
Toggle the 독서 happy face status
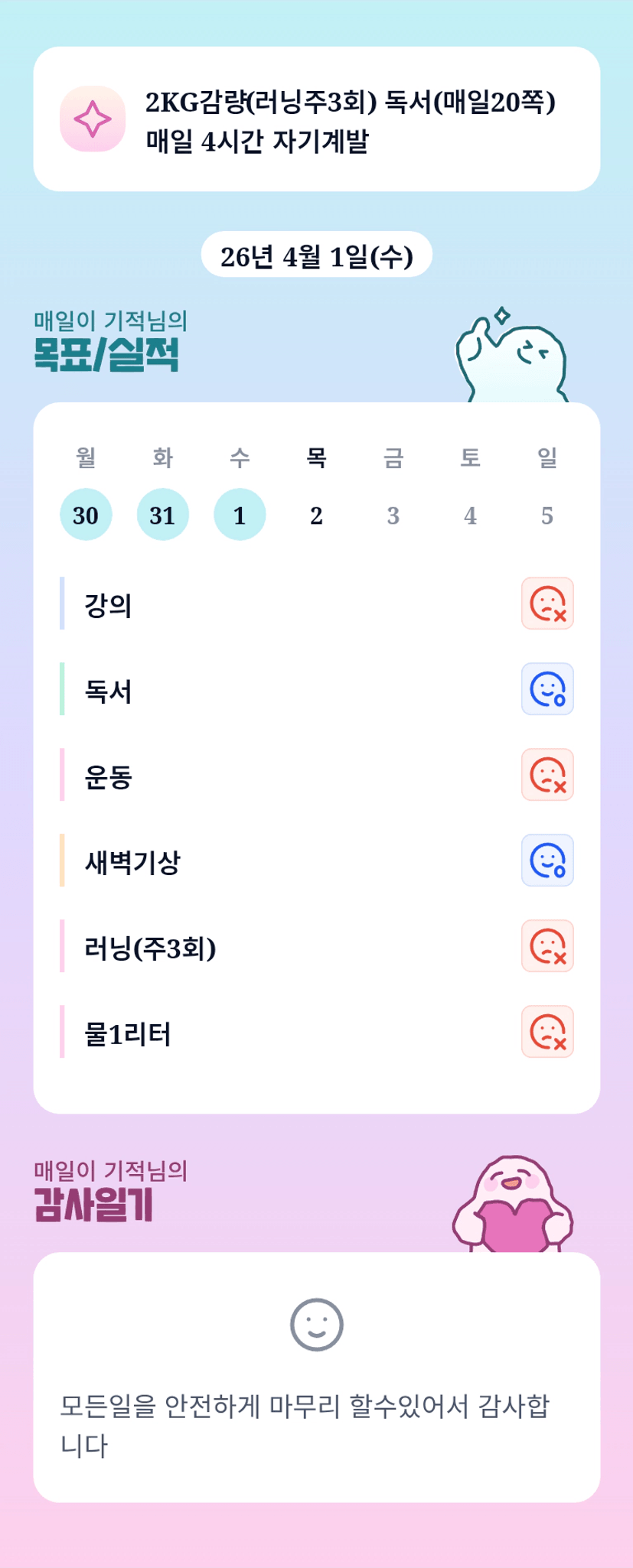point(547,689)
